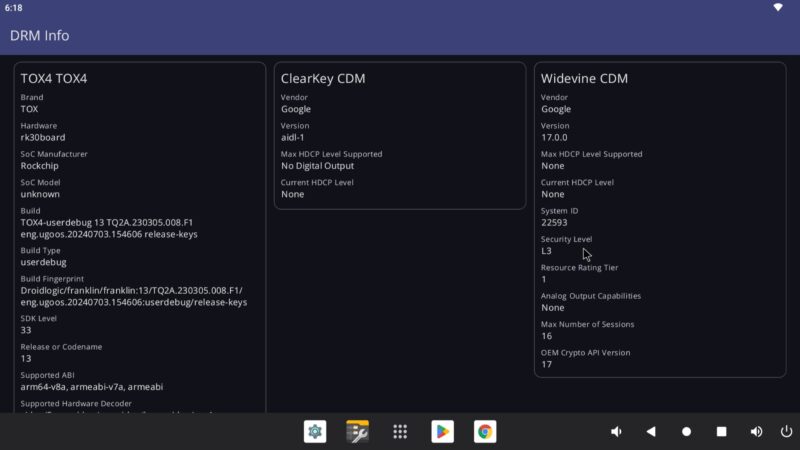Image resolution: width=800 pixels, height=450 pixels.
Task: Click the Wi-Fi status icon in status bar
Action: pos(778,7)
